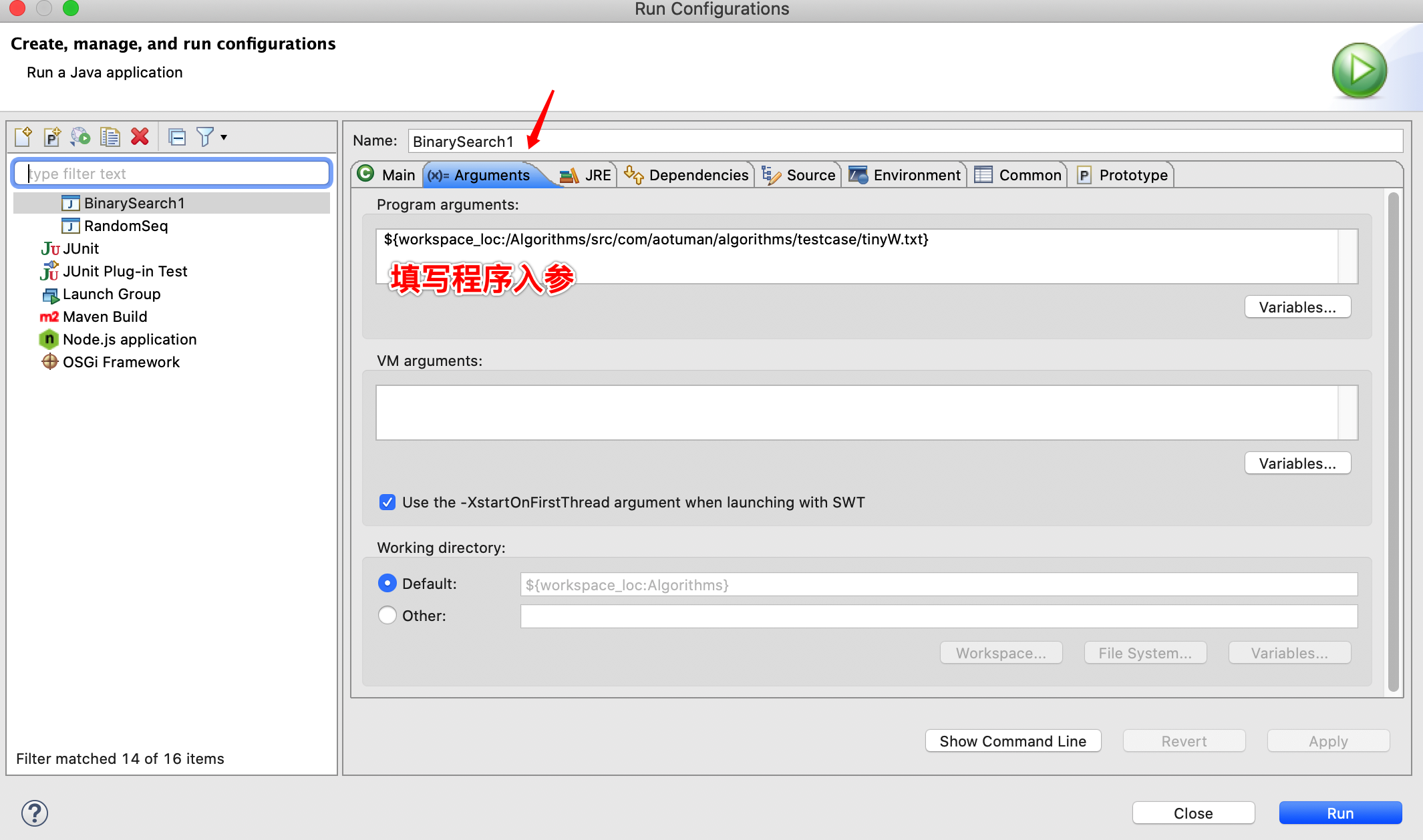Click the Duplicate configuration icon
This screenshot has height=840, width=1423.
click(x=110, y=137)
